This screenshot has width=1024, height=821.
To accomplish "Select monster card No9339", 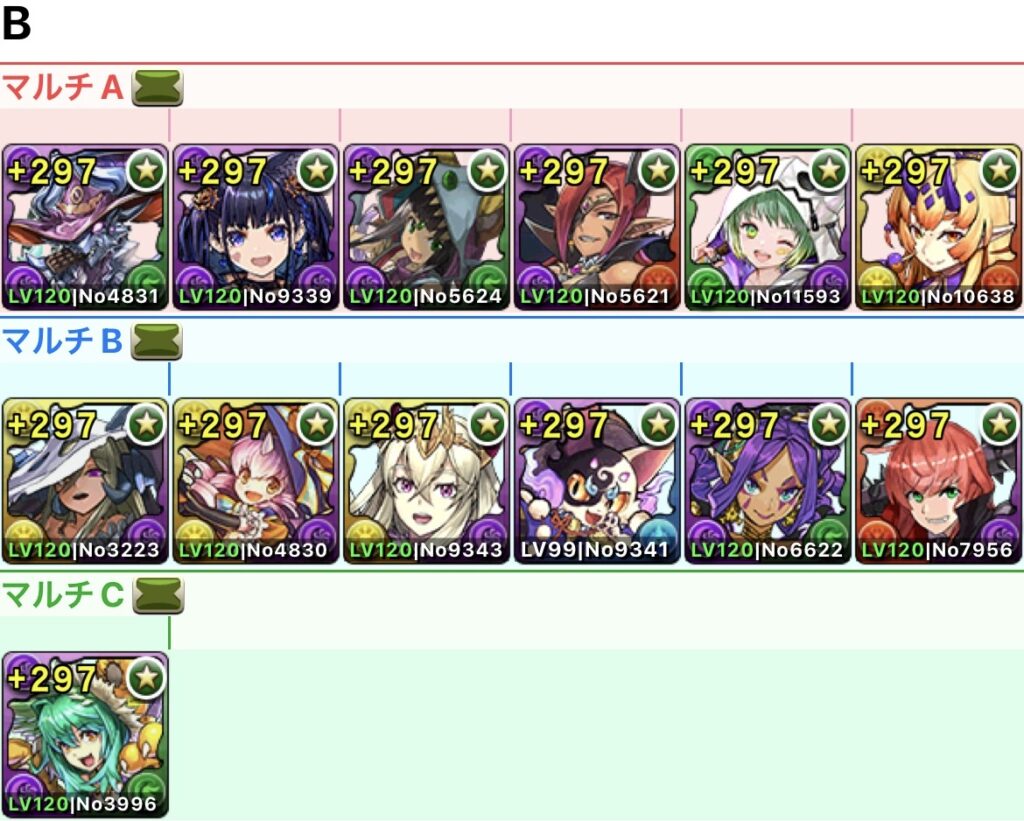I will [x=256, y=227].
